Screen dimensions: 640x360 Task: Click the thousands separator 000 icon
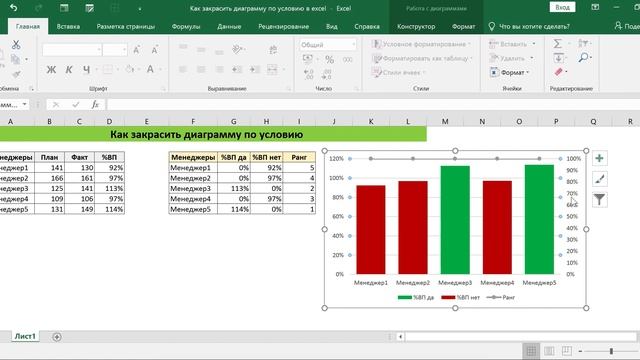pyautogui.click(x=347, y=60)
